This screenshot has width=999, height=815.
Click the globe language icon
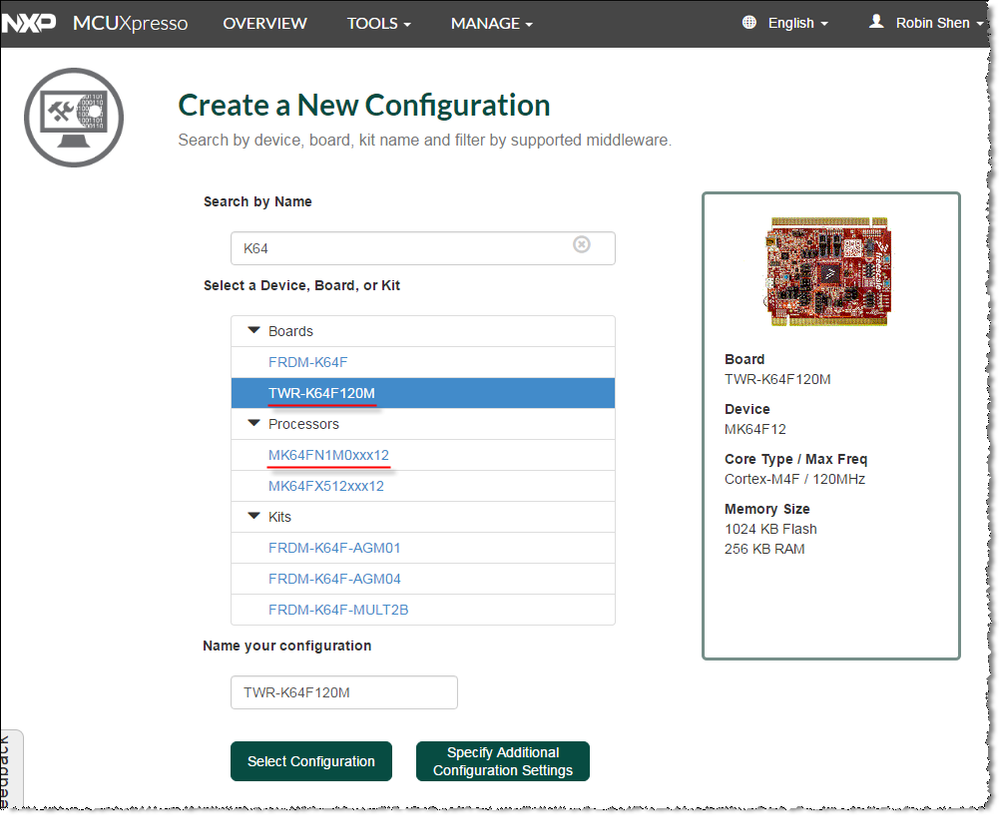(750, 22)
